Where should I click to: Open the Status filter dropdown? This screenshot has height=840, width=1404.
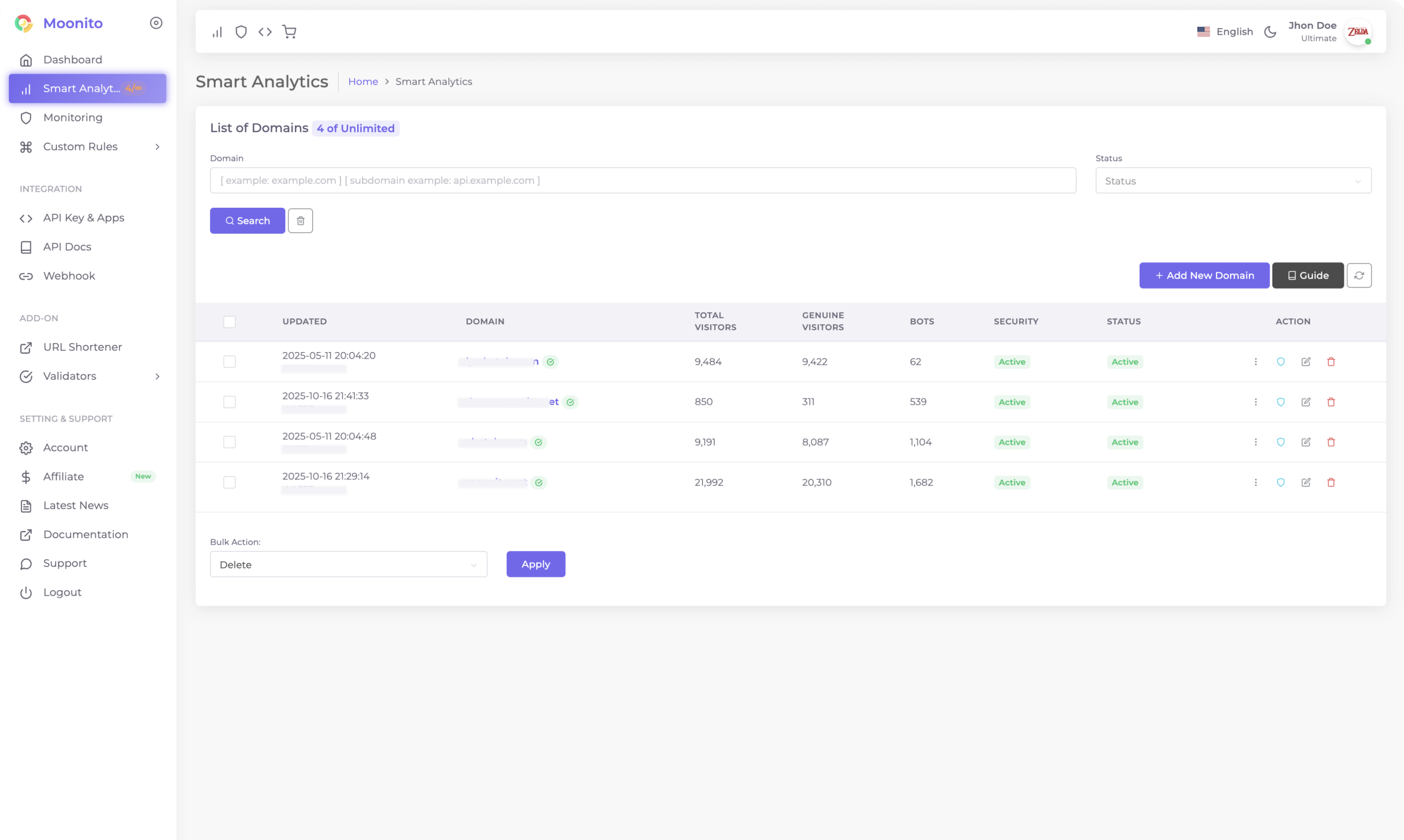(1233, 181)
